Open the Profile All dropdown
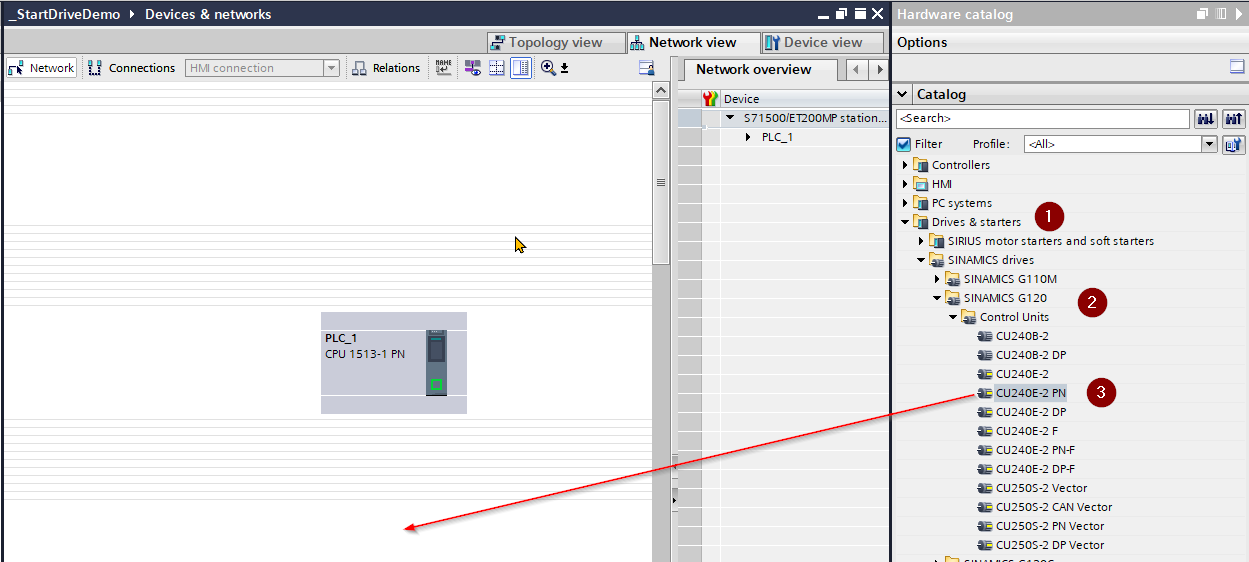 point(1209,144)
